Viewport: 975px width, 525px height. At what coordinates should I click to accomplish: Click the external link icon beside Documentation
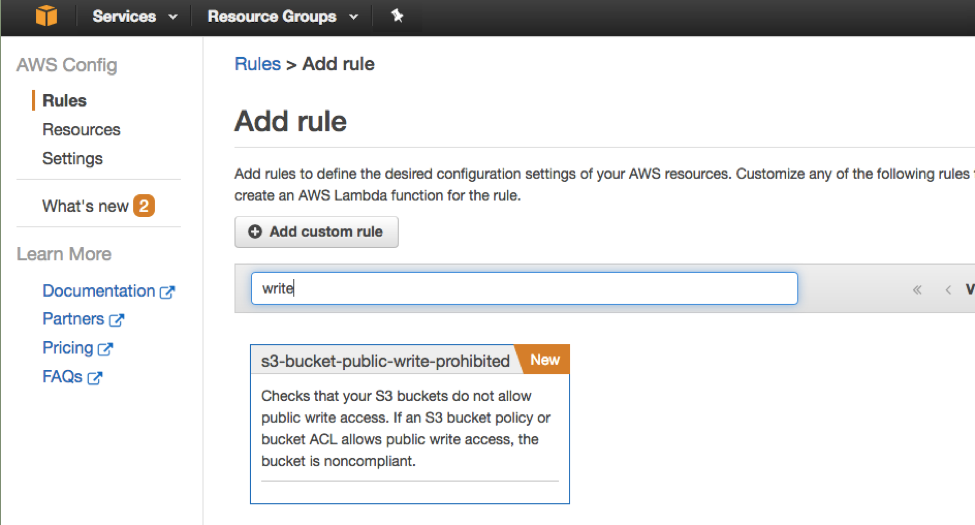tap(167, 292)
